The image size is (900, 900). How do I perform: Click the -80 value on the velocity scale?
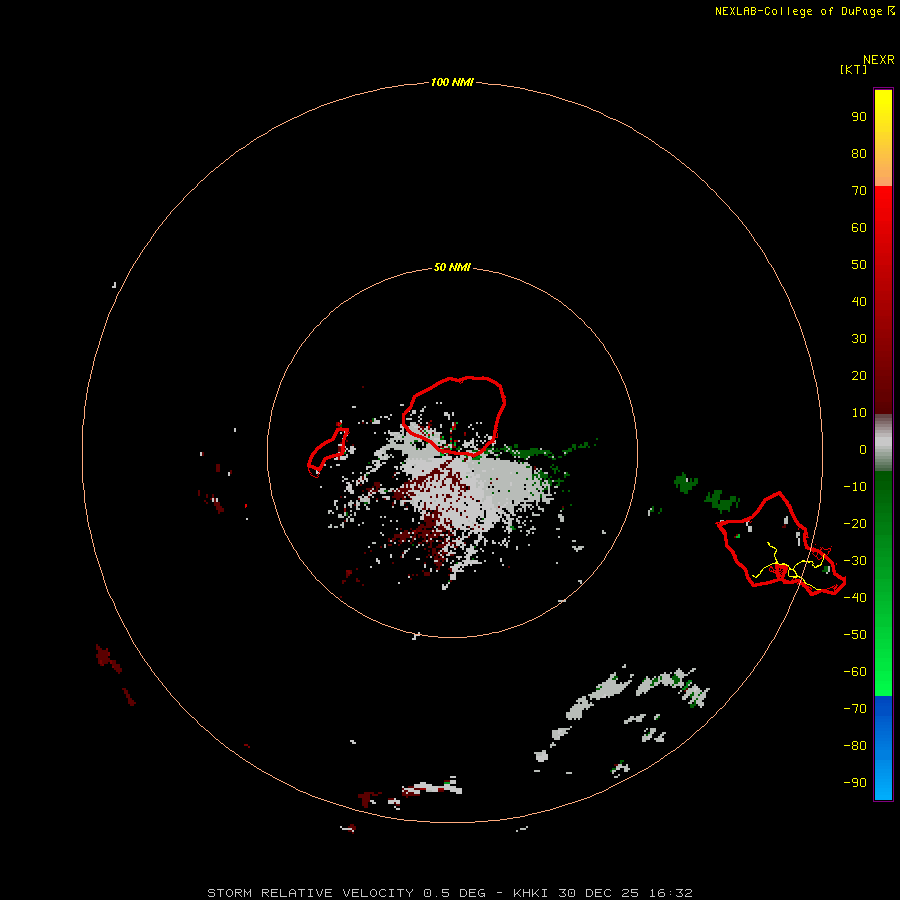(x=855, y=746)
